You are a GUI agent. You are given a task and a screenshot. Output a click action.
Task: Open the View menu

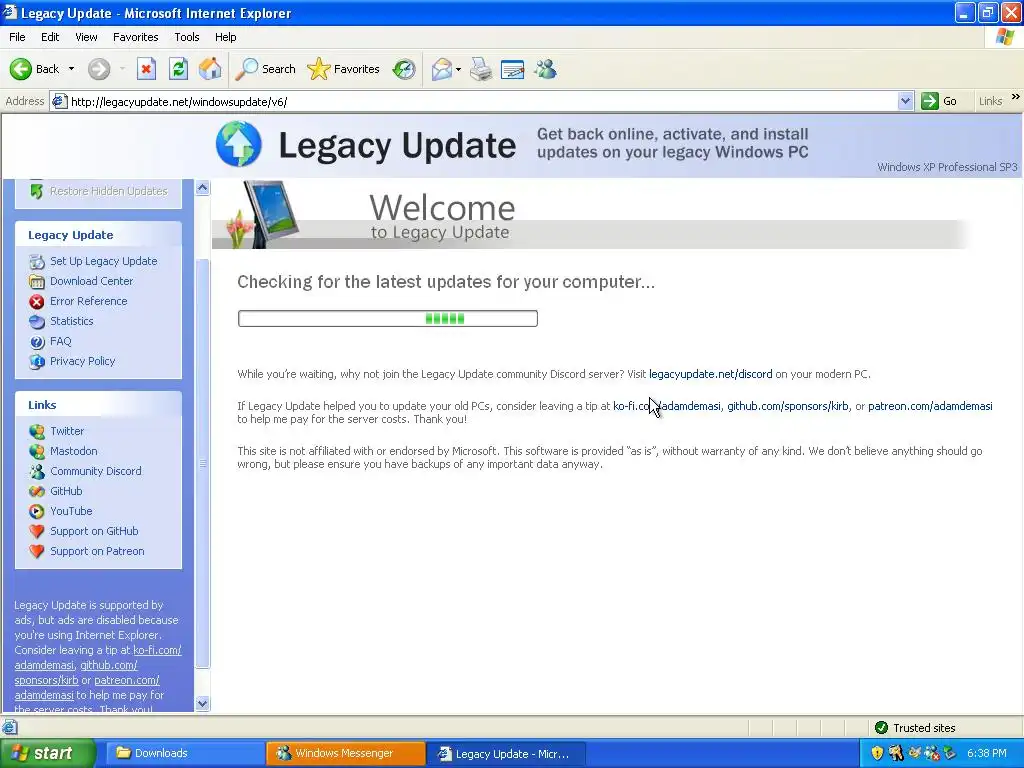[x=86, y=37]
